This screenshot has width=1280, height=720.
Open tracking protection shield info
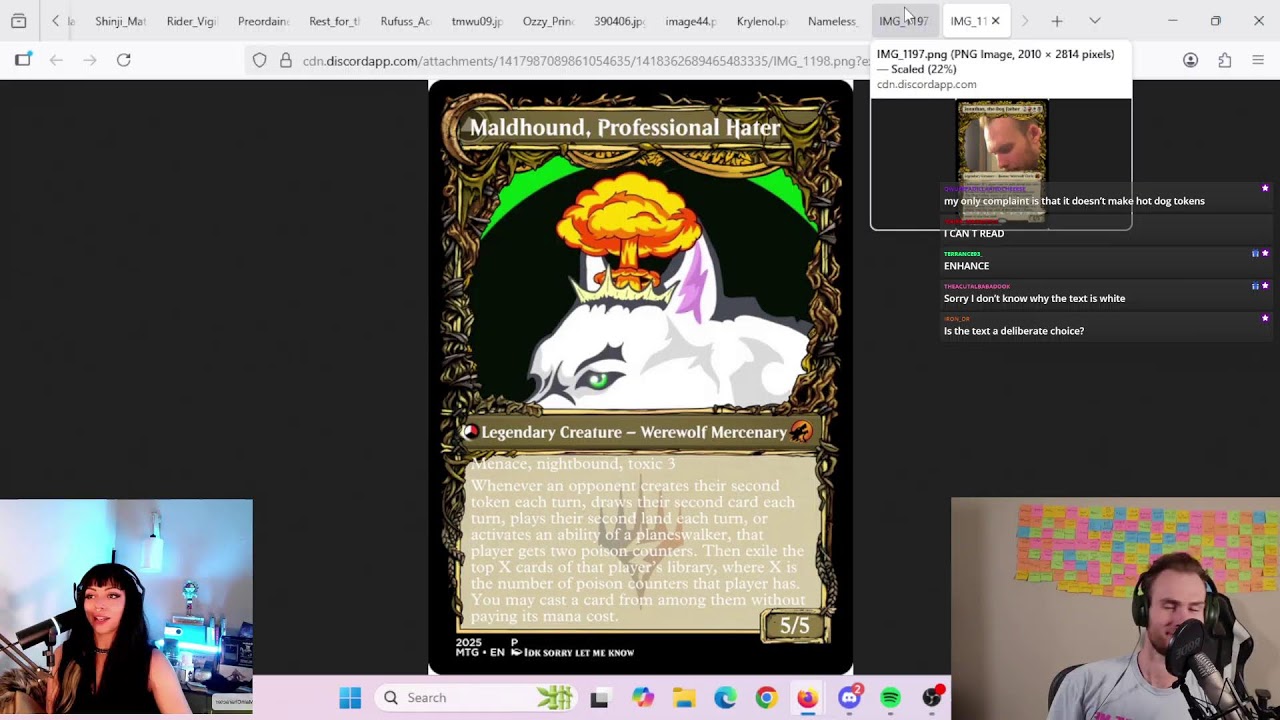pos(259,61)
